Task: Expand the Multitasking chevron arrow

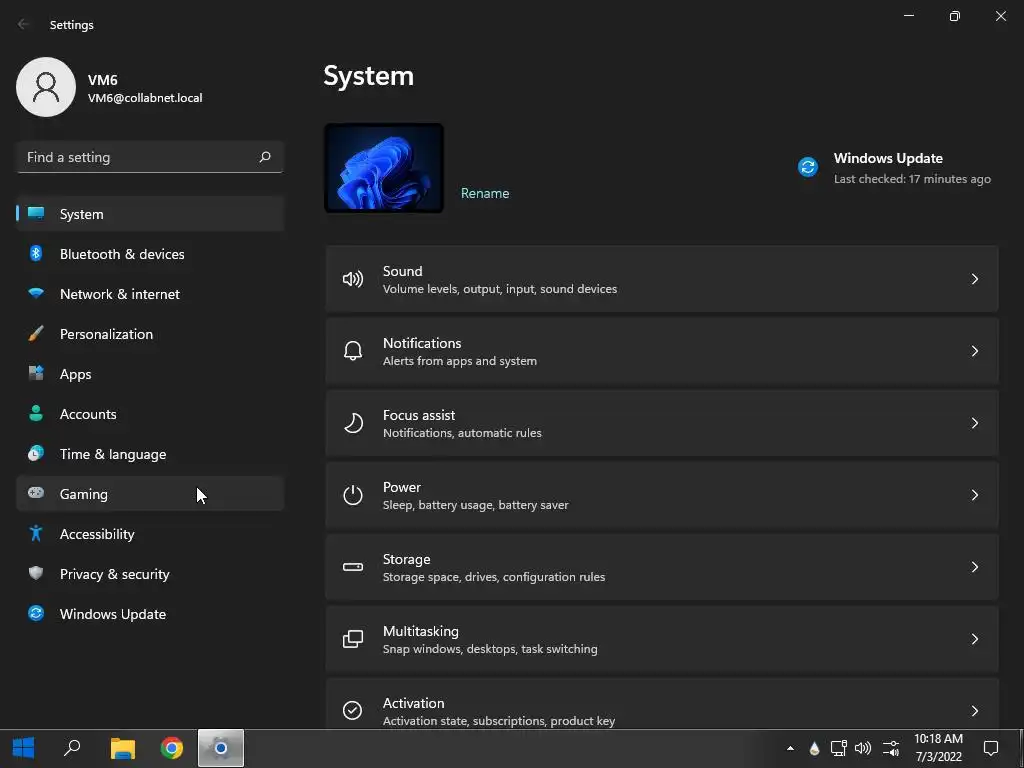Action: pyautogui.click(x=974, y=639)
